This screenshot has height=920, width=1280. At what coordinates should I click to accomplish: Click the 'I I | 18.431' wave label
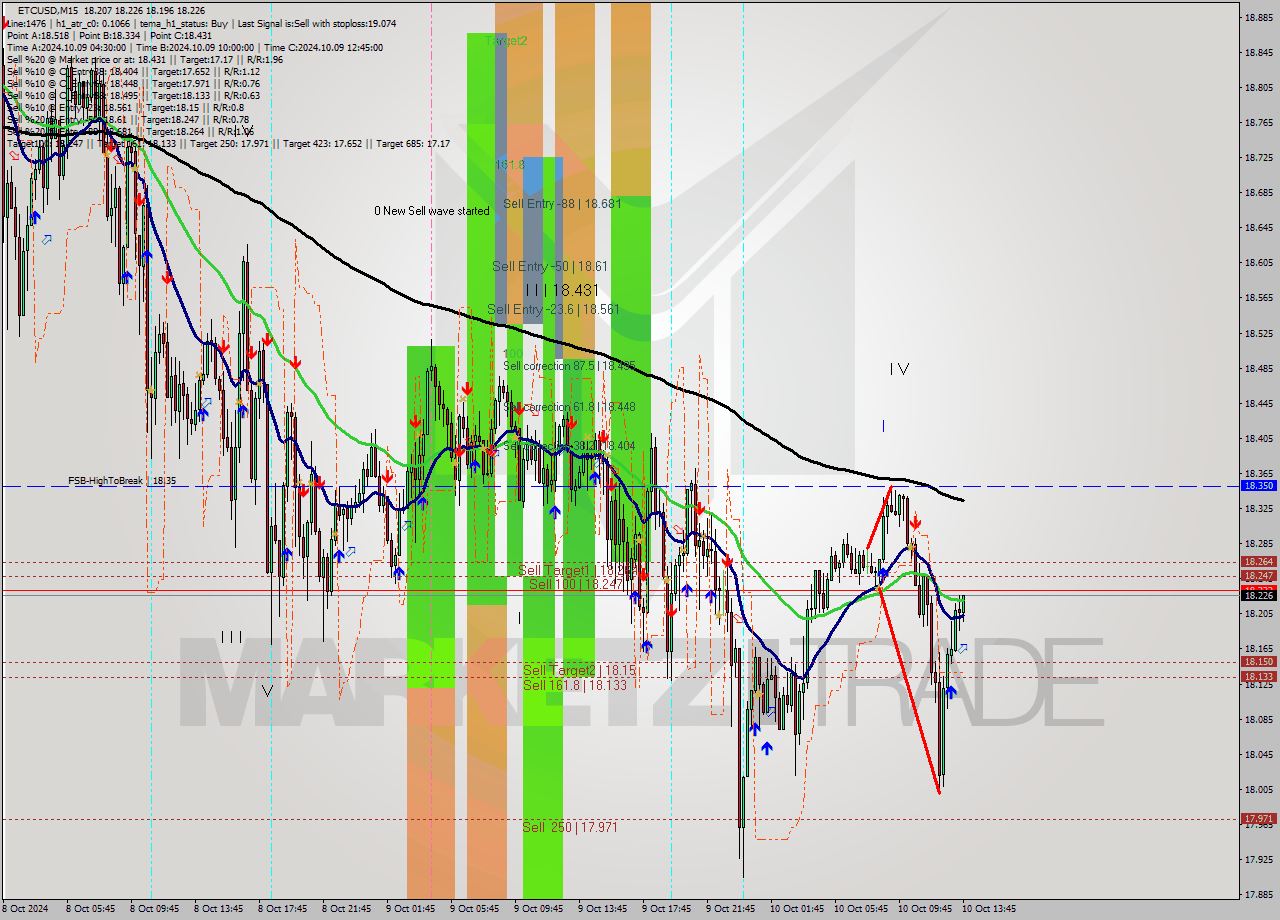pyautogui.click(x=562, y=289)
